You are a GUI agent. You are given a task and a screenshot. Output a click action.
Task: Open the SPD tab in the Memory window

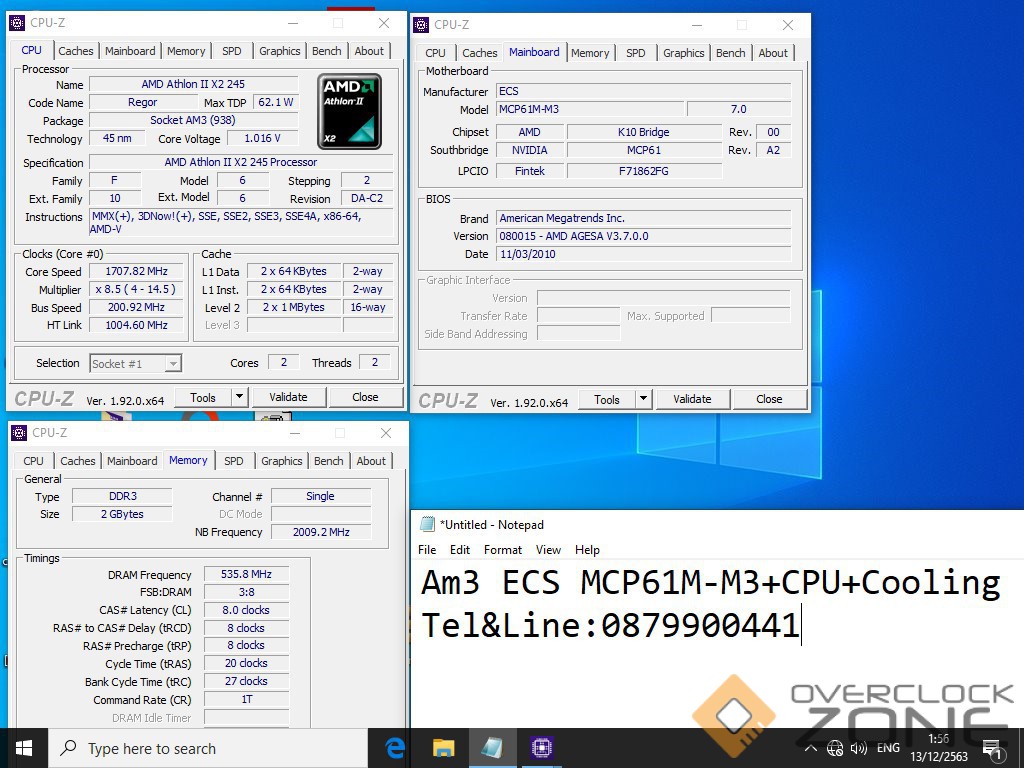coord(233,461)
